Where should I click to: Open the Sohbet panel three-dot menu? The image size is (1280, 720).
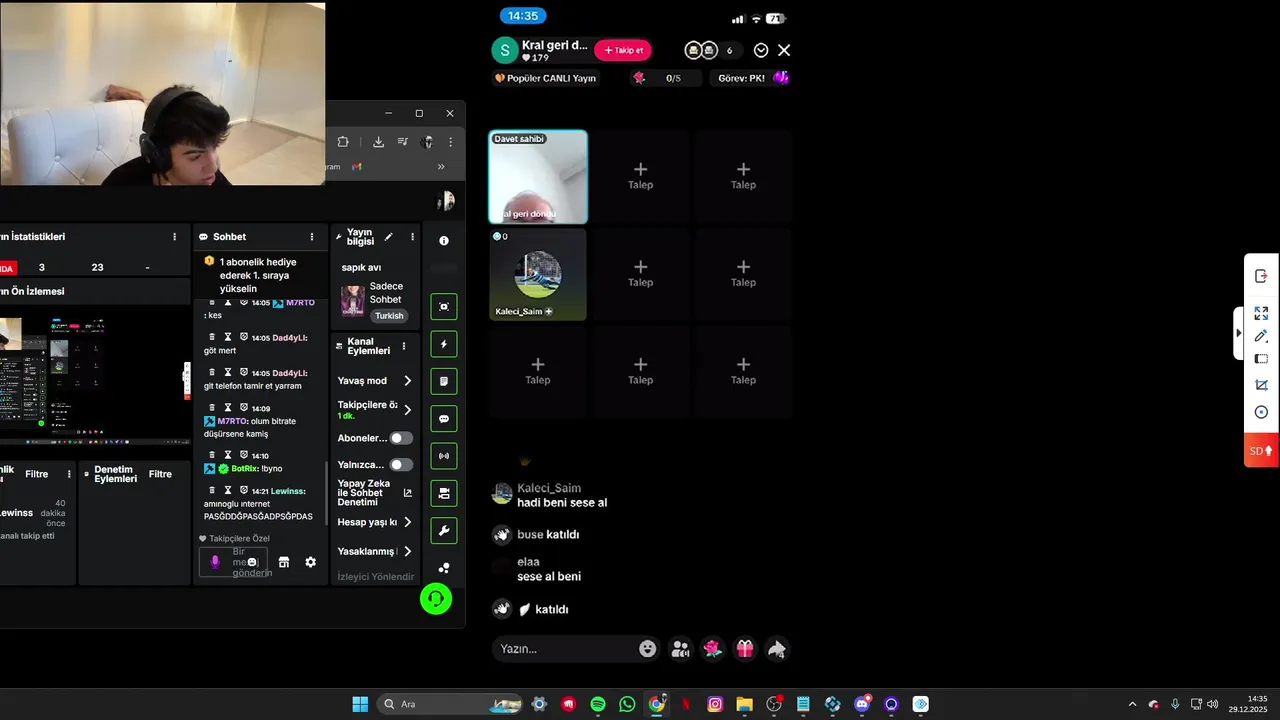312,237
